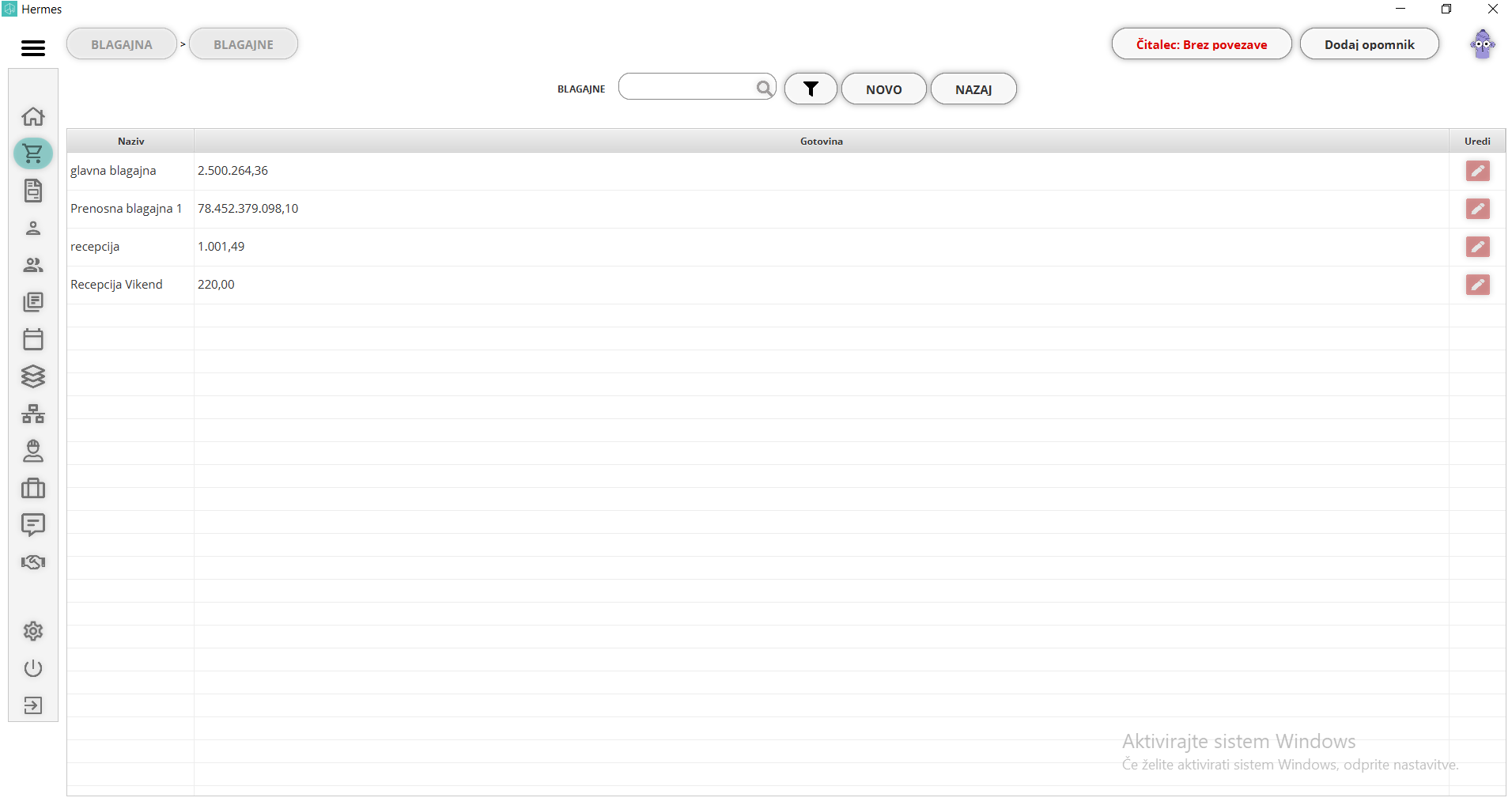The image size is (1512, 809).
Task: Click Čitalec: Brez povezave button
Action: (1201, 44)
